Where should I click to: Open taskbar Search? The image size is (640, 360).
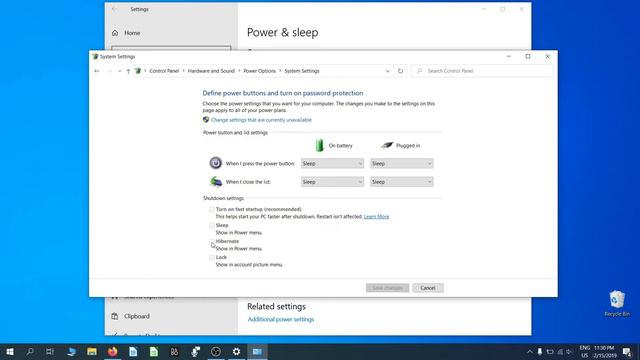[30, 351]
